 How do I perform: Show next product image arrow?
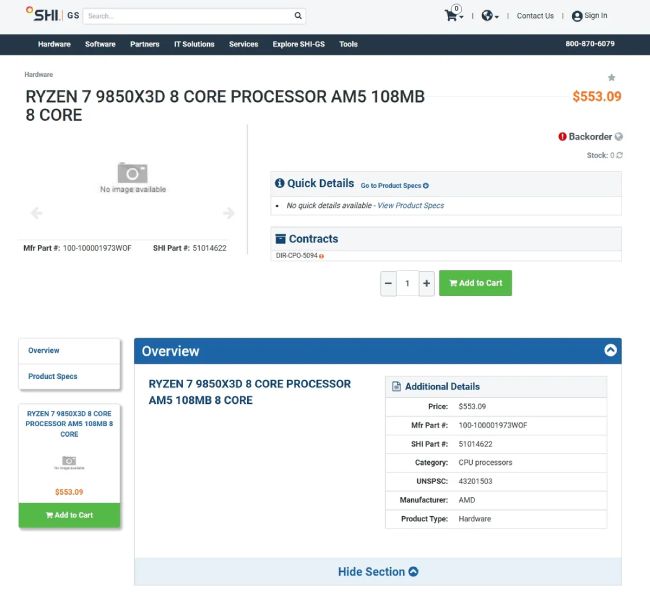coord(228,213)
